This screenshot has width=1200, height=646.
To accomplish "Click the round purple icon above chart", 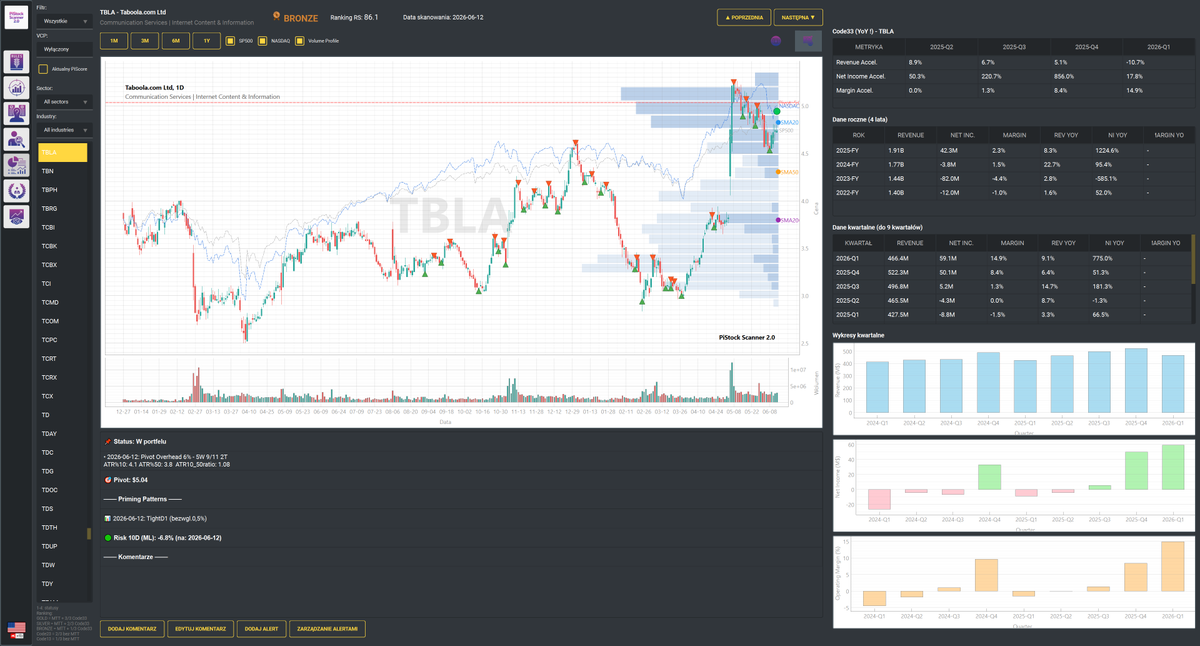I will click(776, 41).
